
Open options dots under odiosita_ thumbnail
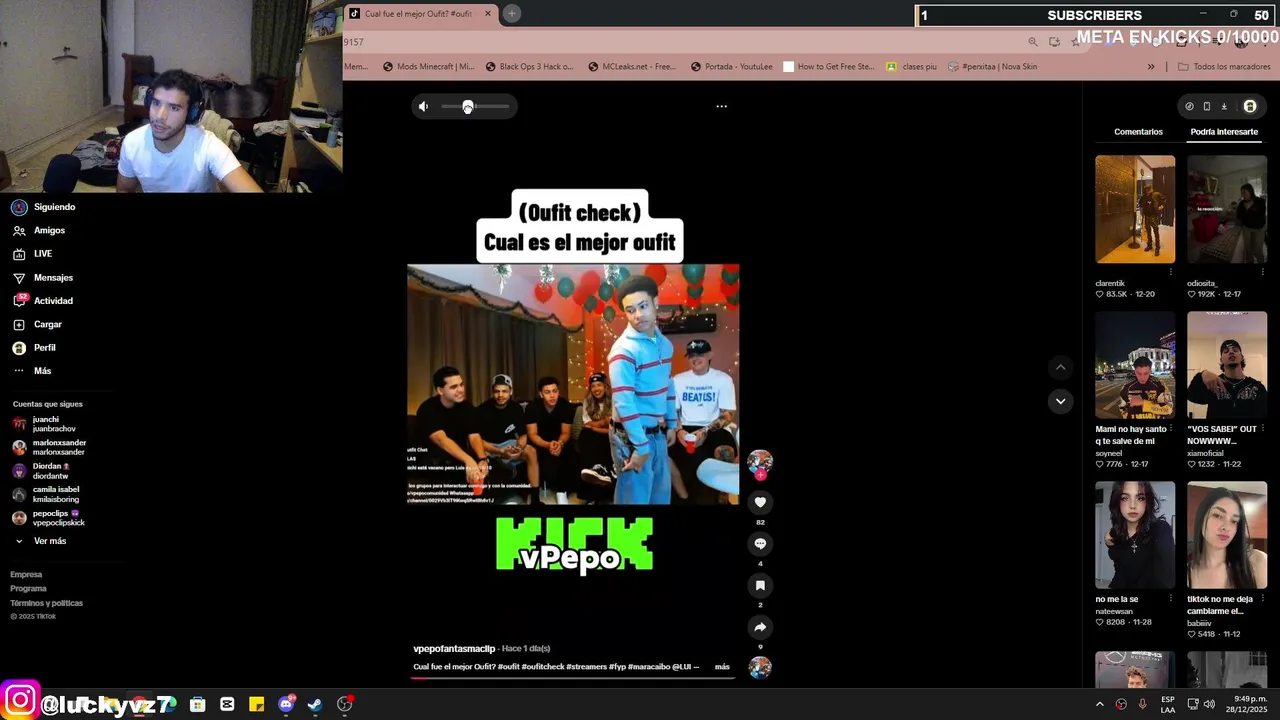[x=1263, y=272]
